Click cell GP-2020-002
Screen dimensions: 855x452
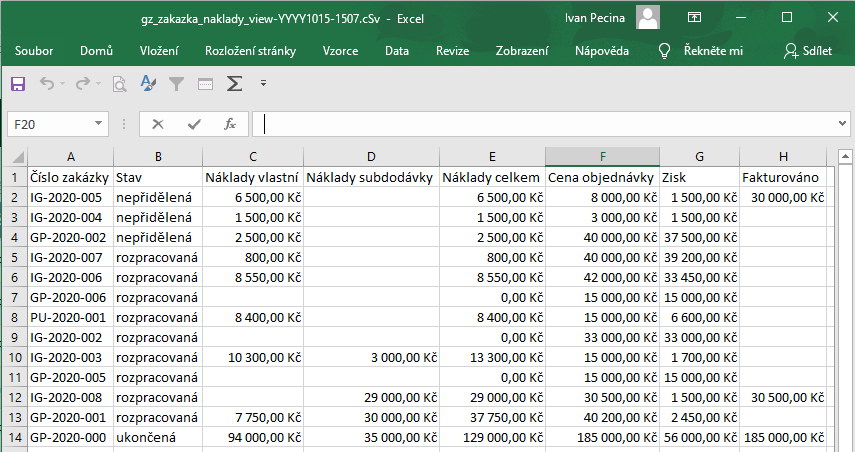(71, 238)
